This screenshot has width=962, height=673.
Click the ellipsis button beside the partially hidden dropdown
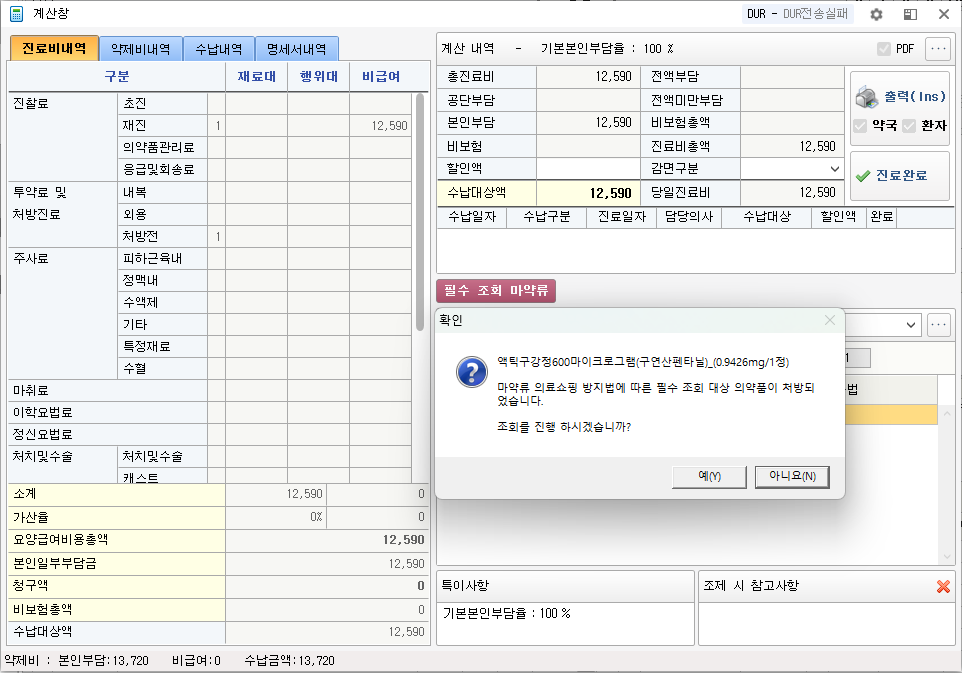pos(938,325)
